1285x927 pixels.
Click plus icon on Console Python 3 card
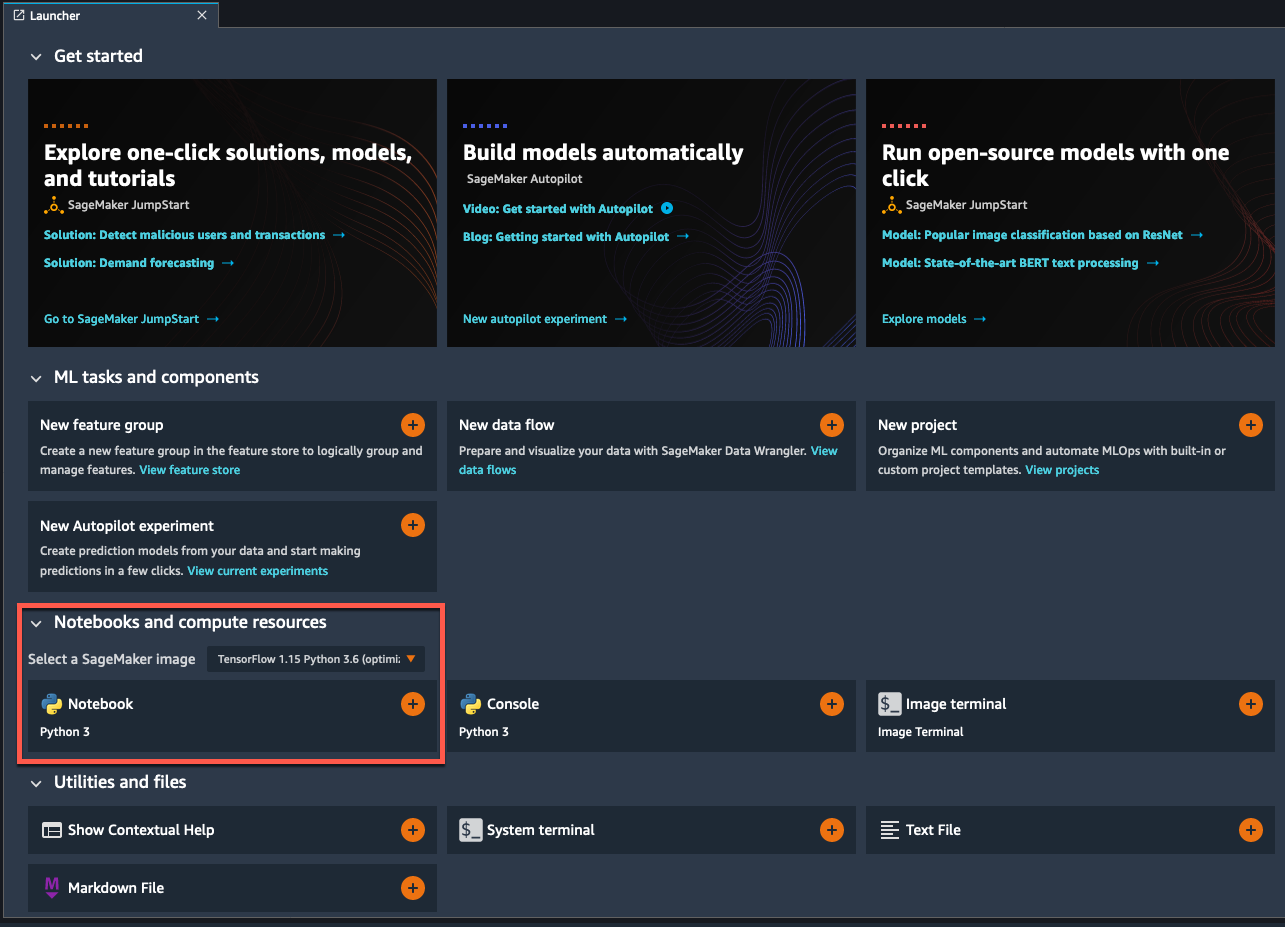pyautogui.click(x=832, y=704)
